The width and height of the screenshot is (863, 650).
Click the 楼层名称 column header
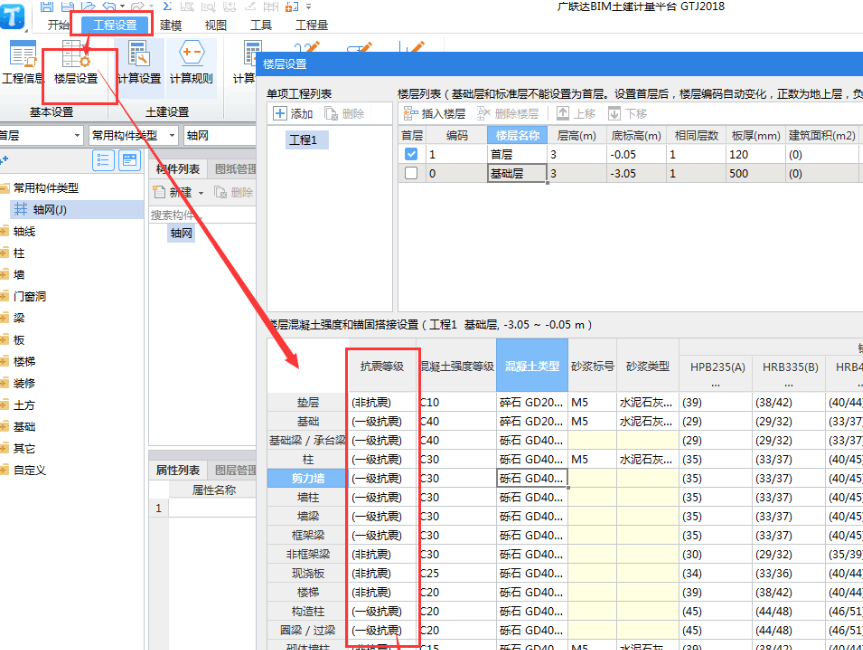pyautogui.click(x=517, y=135)
